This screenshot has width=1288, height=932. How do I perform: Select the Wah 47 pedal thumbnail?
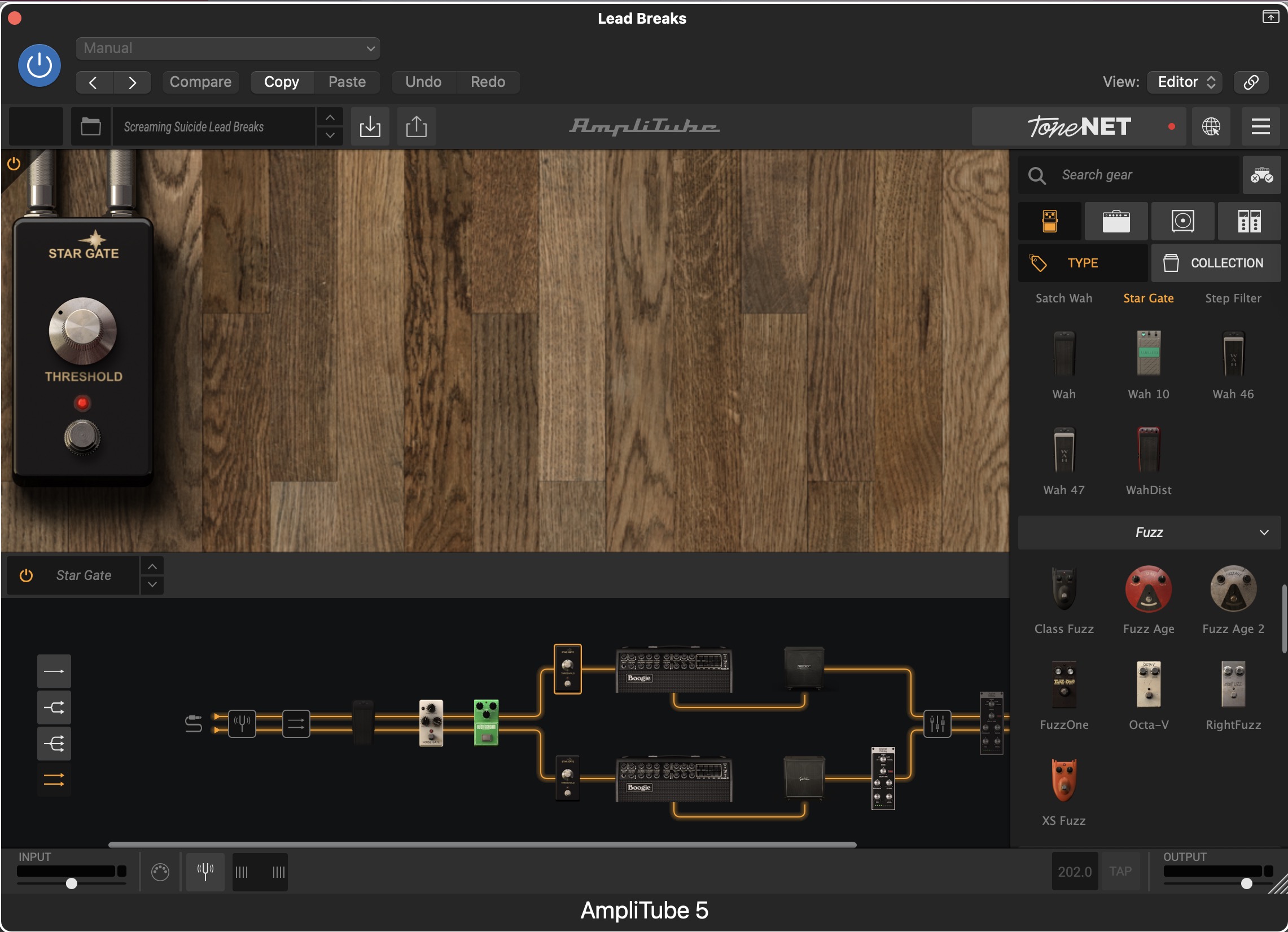click(1064, 450)
